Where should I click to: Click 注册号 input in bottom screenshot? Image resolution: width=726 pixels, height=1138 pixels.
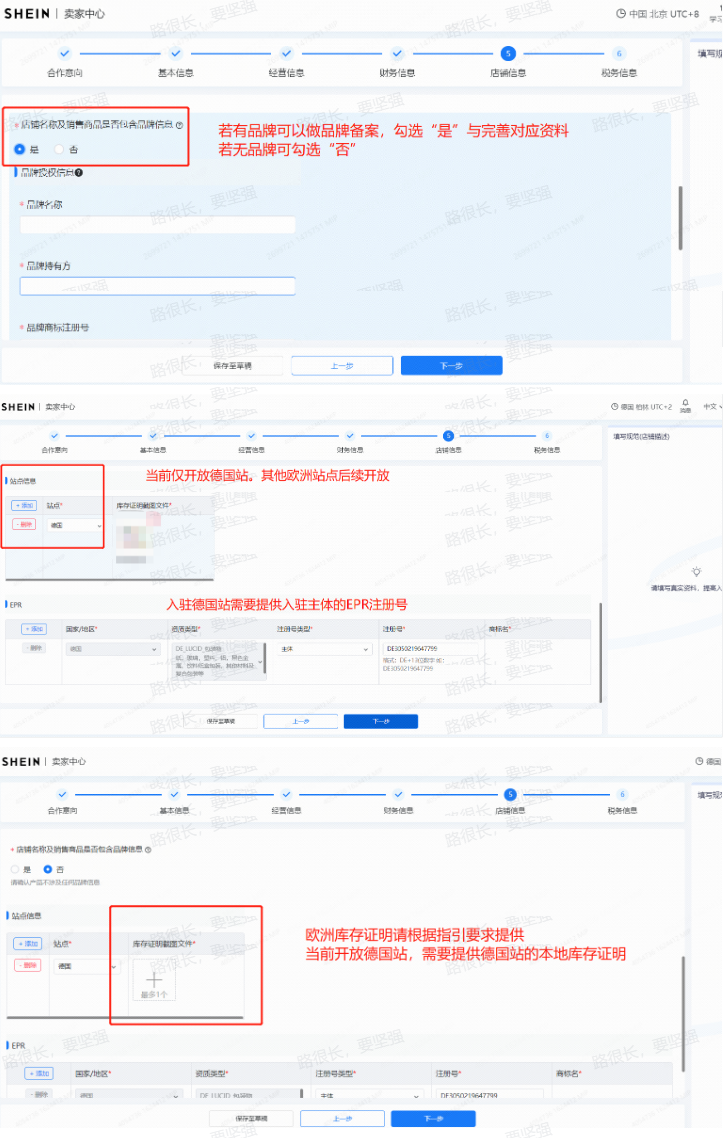490,1095
